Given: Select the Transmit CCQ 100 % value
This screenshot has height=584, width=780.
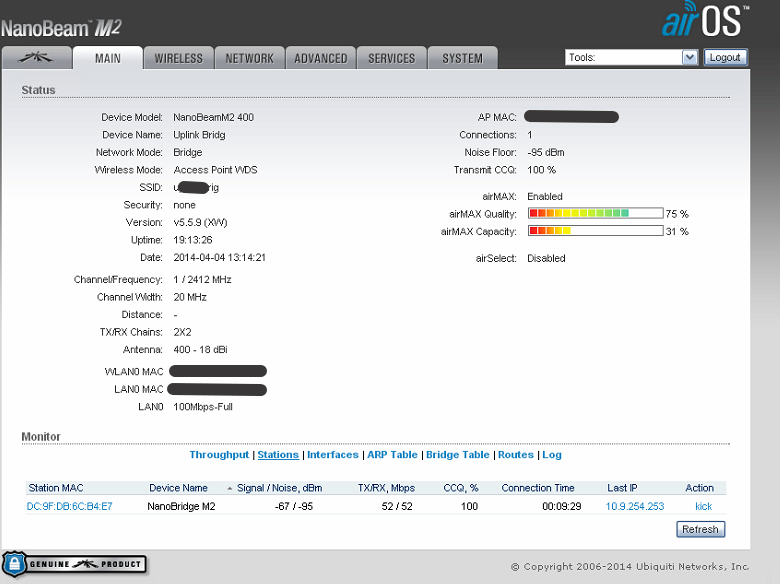Looking at the screenshot, I should (x=541, y=170).
